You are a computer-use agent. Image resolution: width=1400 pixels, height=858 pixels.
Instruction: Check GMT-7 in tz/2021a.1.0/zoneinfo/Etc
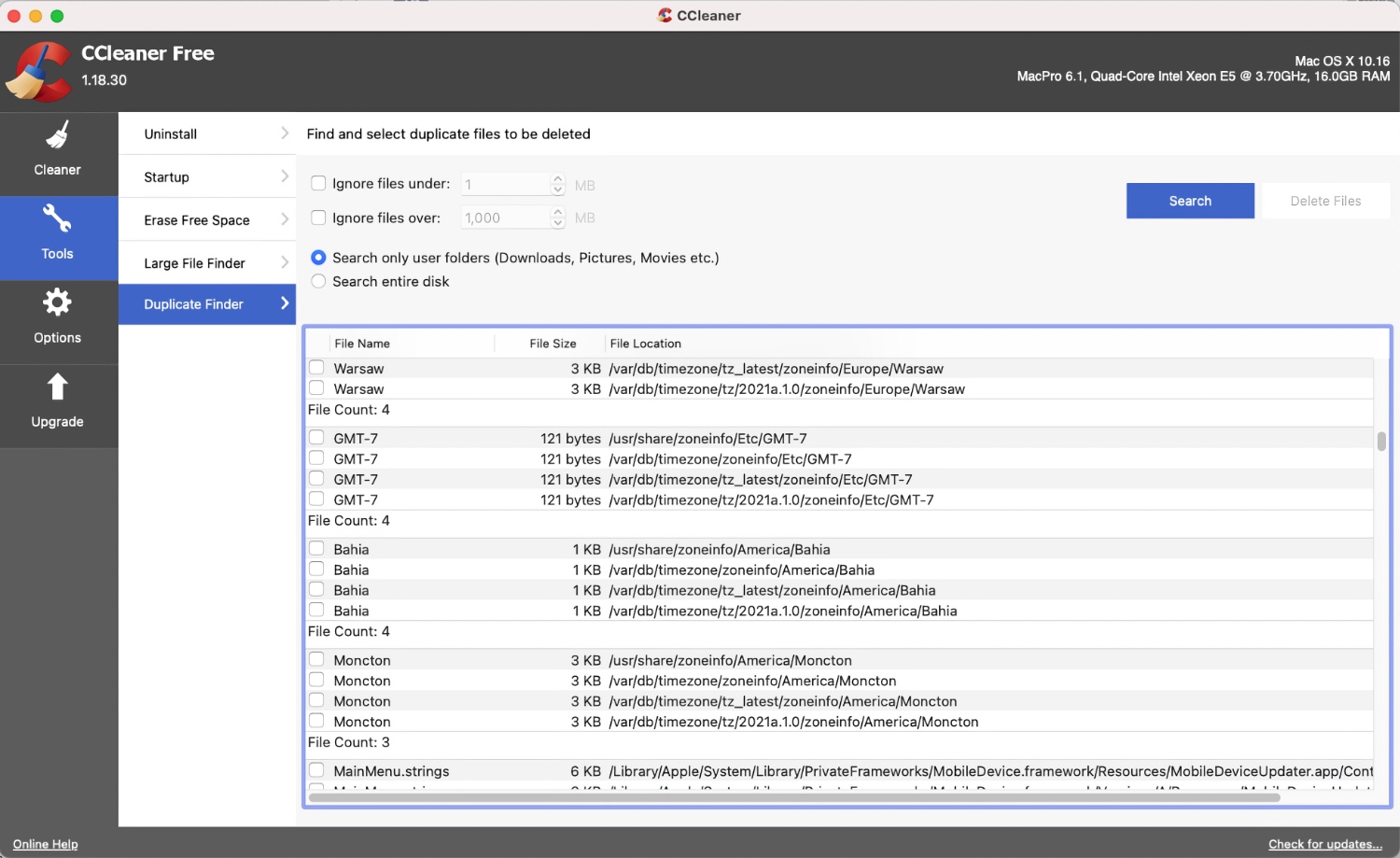[316, 499]
